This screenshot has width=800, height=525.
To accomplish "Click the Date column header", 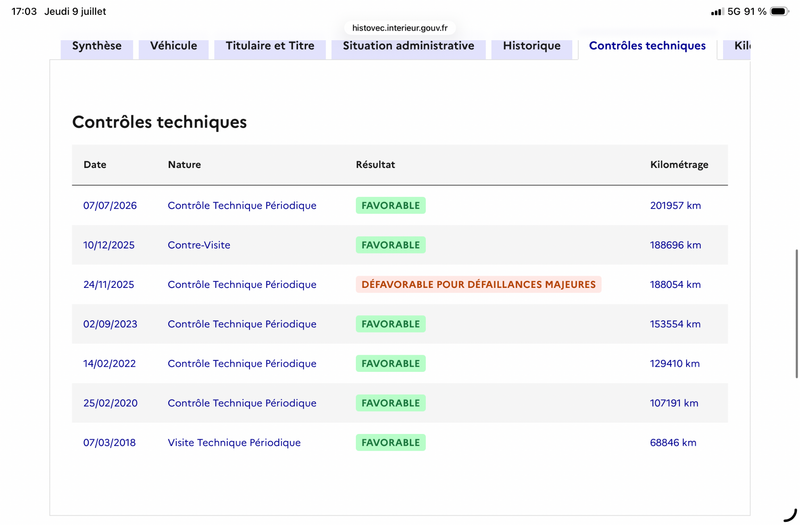I will pyautogui.click(x=95, y=164).
